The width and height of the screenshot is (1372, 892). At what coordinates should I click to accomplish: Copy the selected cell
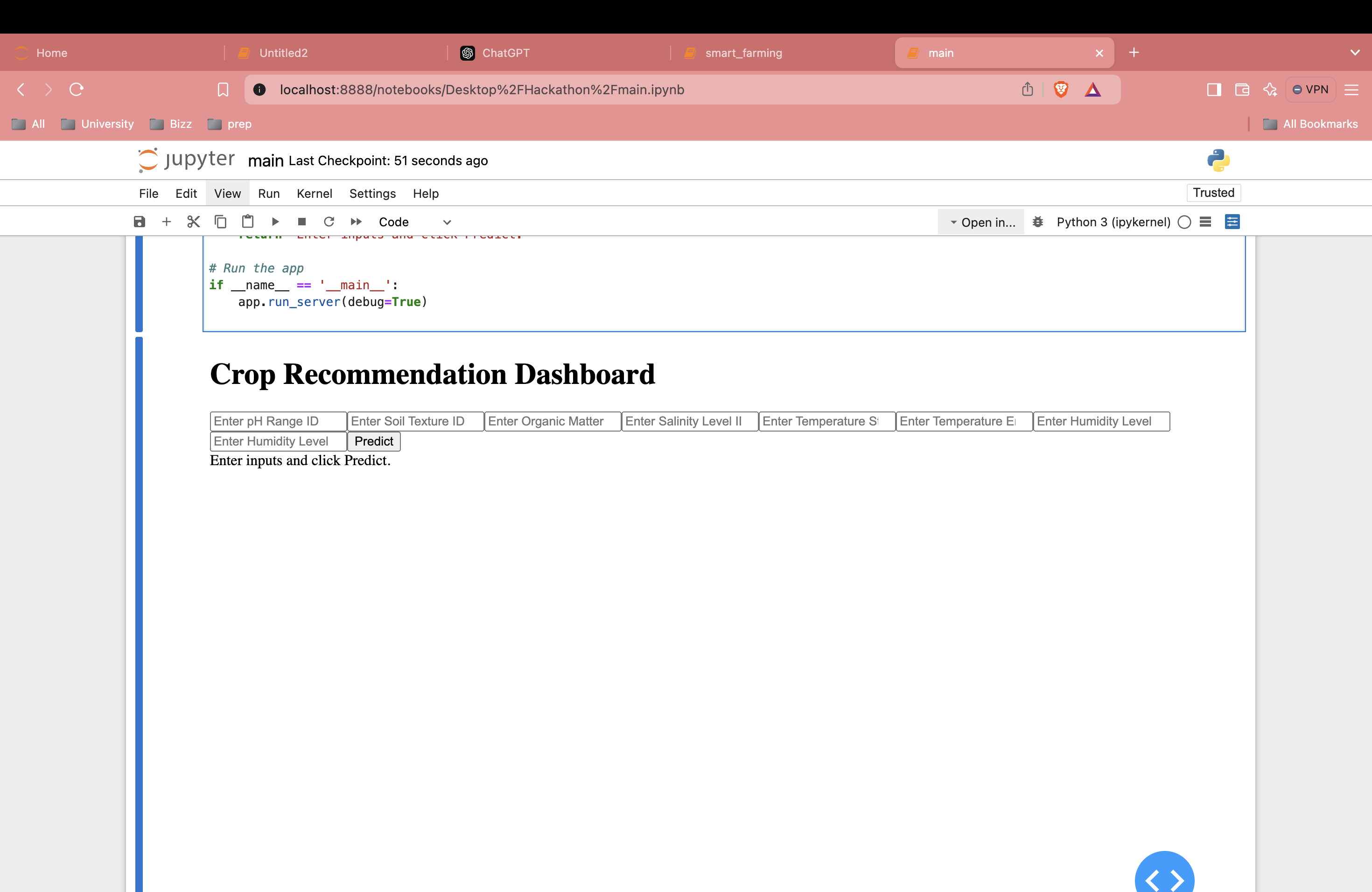point(220,222)
